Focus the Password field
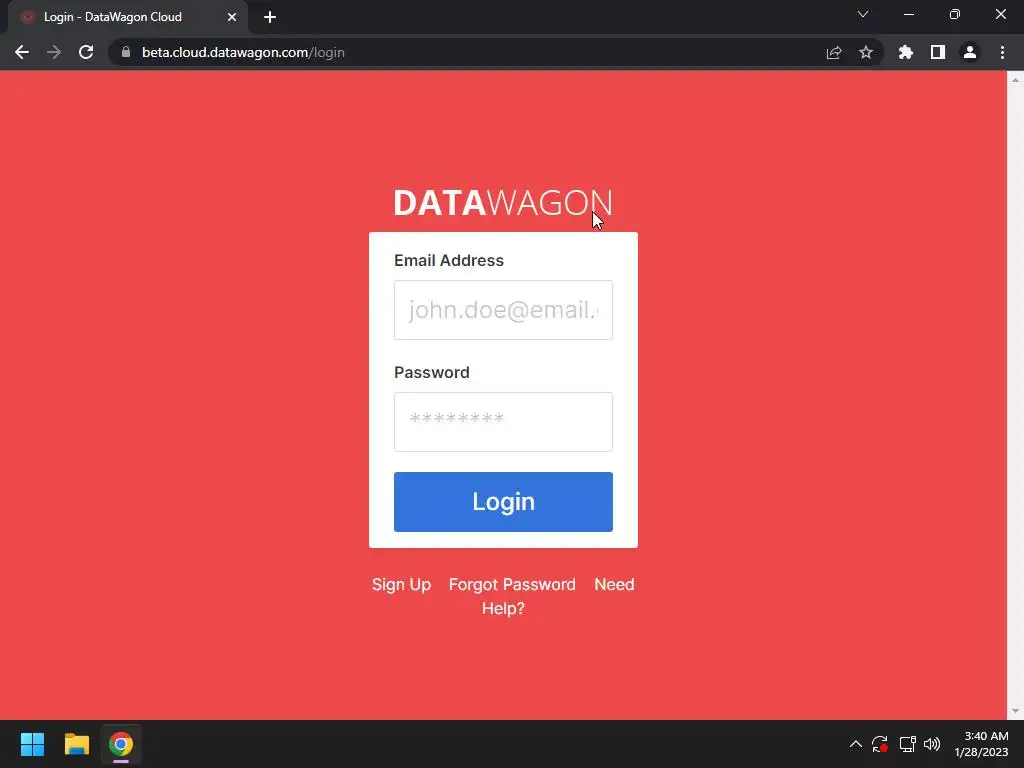The image size is (1024, 768). [x=503, y=422]
